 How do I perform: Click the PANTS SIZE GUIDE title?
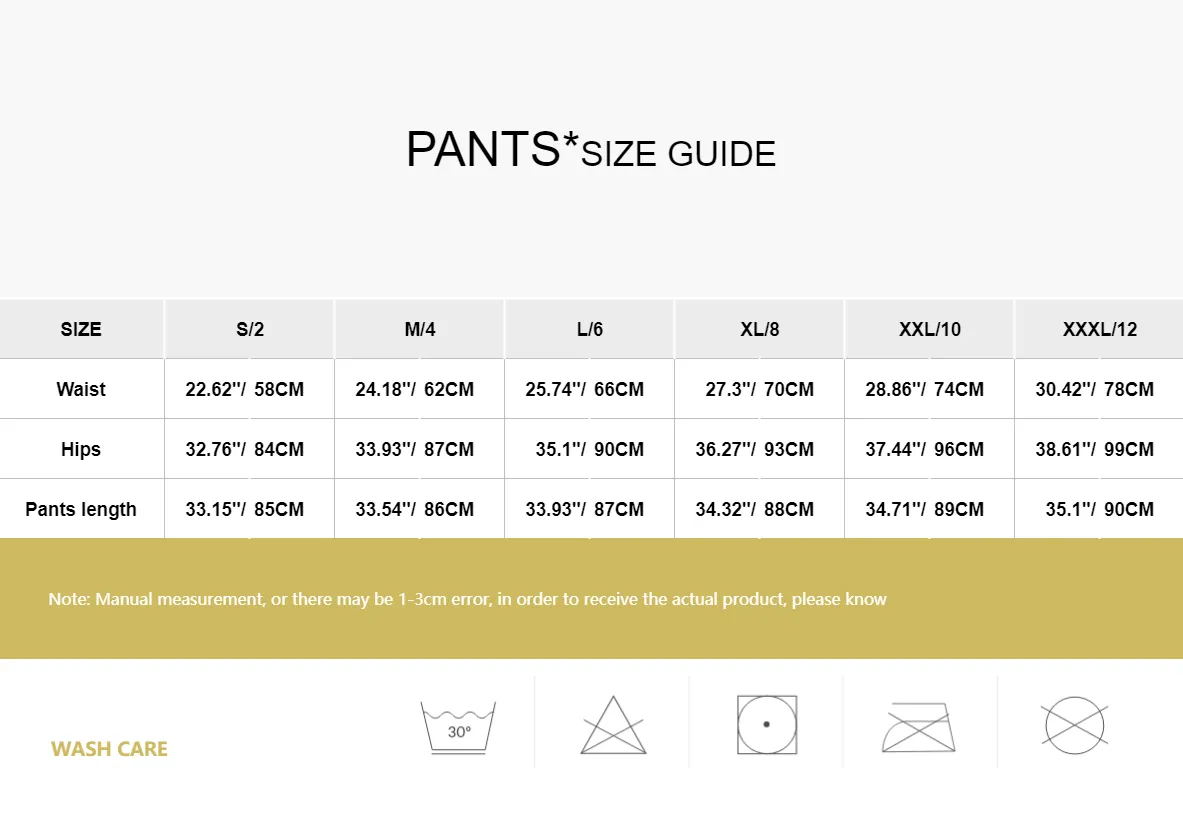coord(591,149)
